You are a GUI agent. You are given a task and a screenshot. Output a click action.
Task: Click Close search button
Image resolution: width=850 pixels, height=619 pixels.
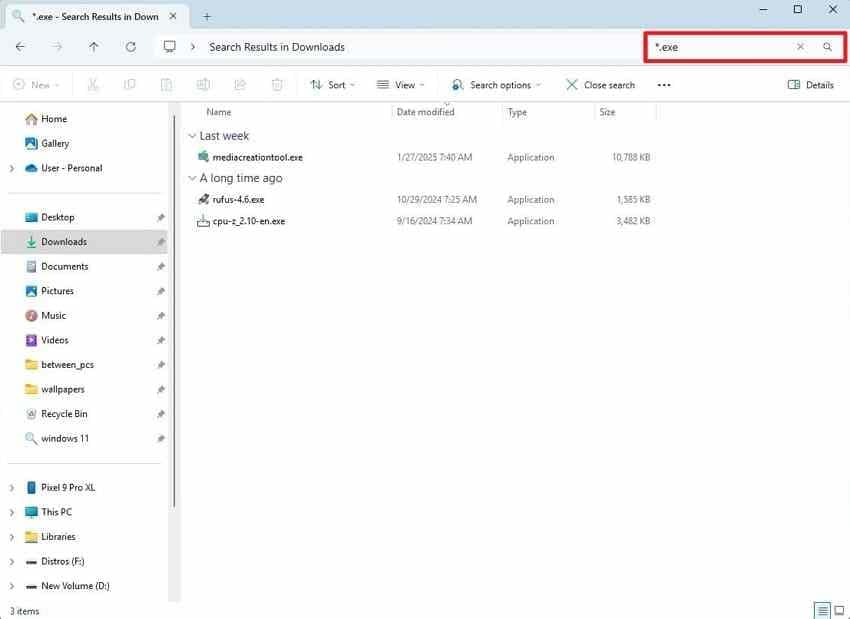(x=600, y=85)
